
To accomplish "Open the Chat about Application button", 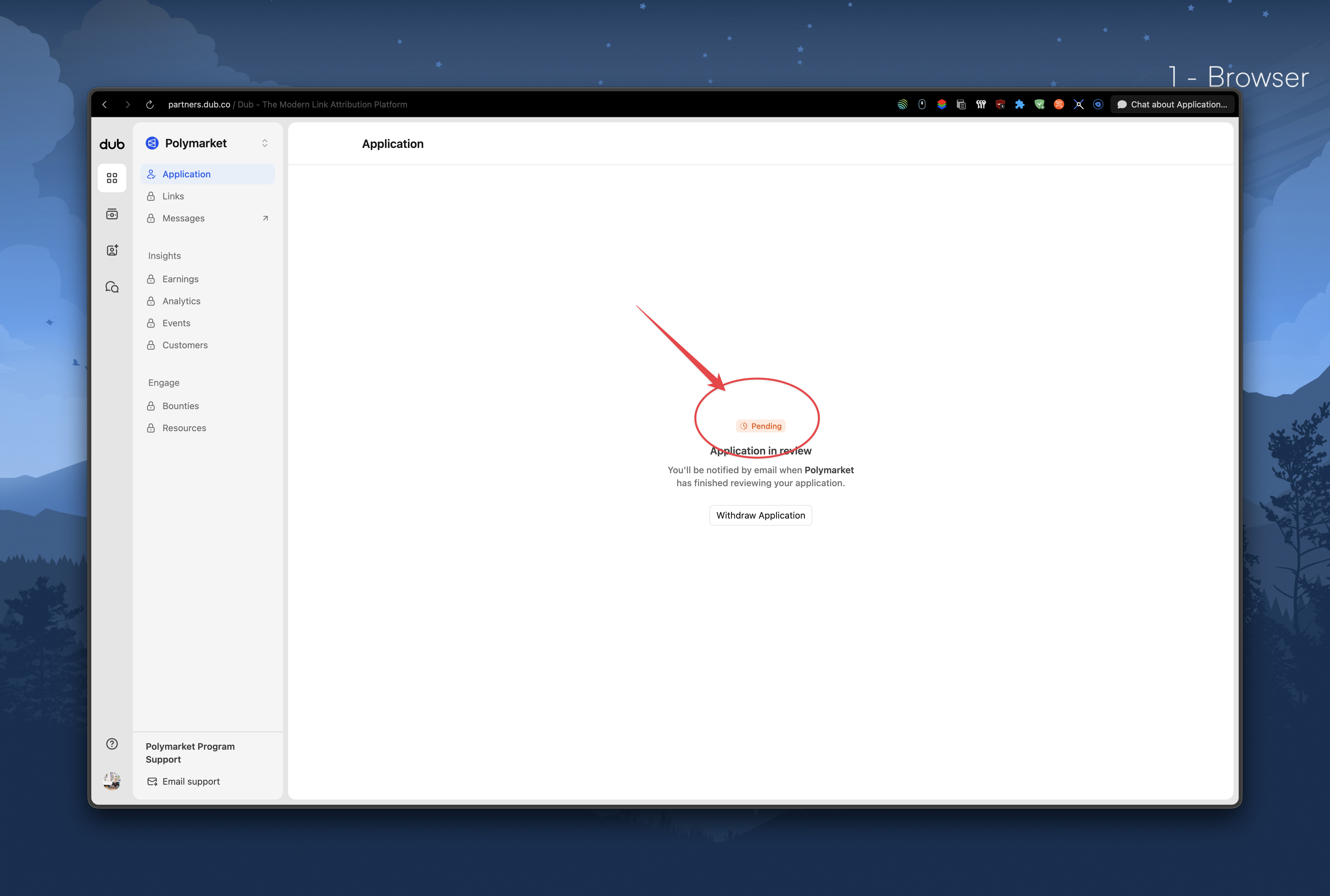I will [1172, 105].
